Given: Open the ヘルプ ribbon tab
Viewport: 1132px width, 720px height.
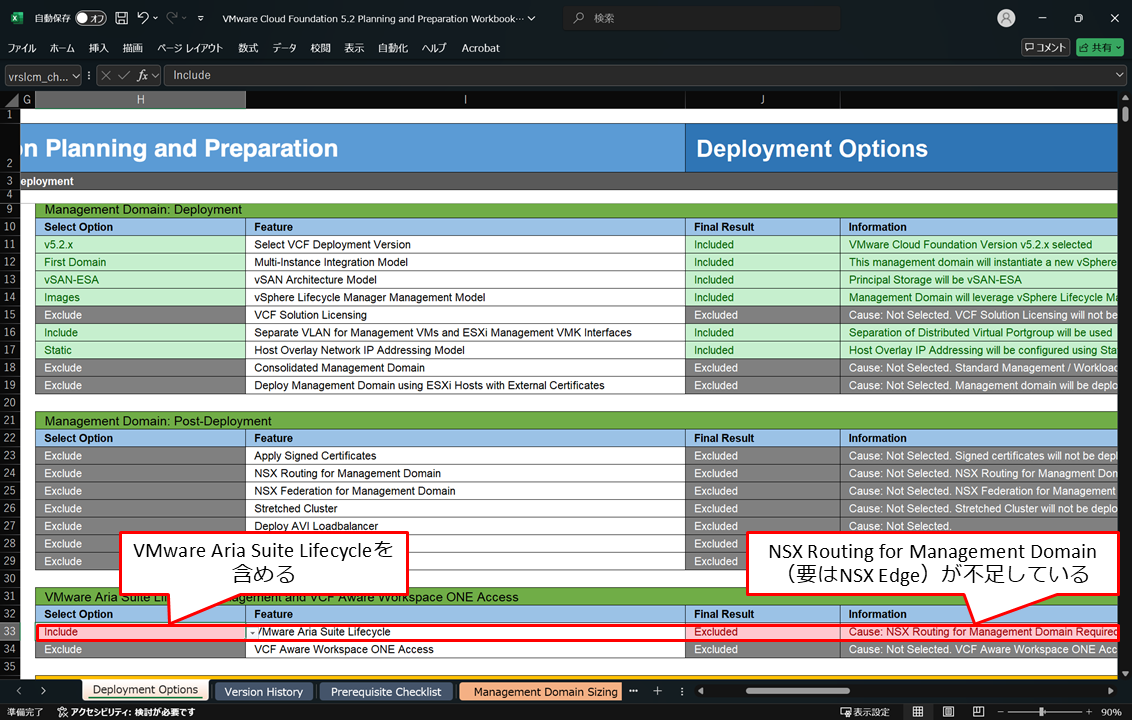Looking at the screenshot, I should pyautogui.click(x=434, y=48).
